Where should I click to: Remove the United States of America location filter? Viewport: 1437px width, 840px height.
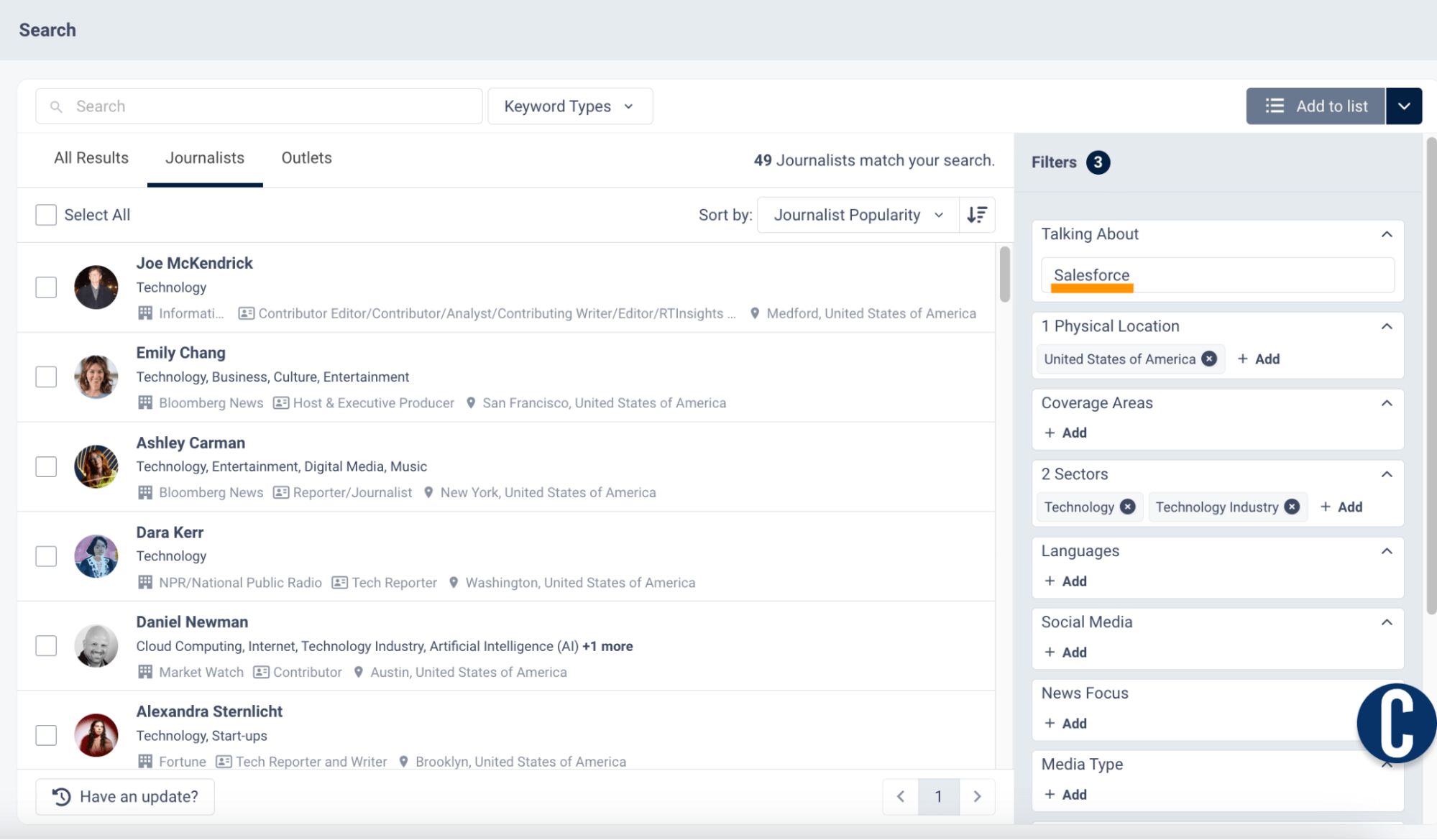[x=1209, y=359]
